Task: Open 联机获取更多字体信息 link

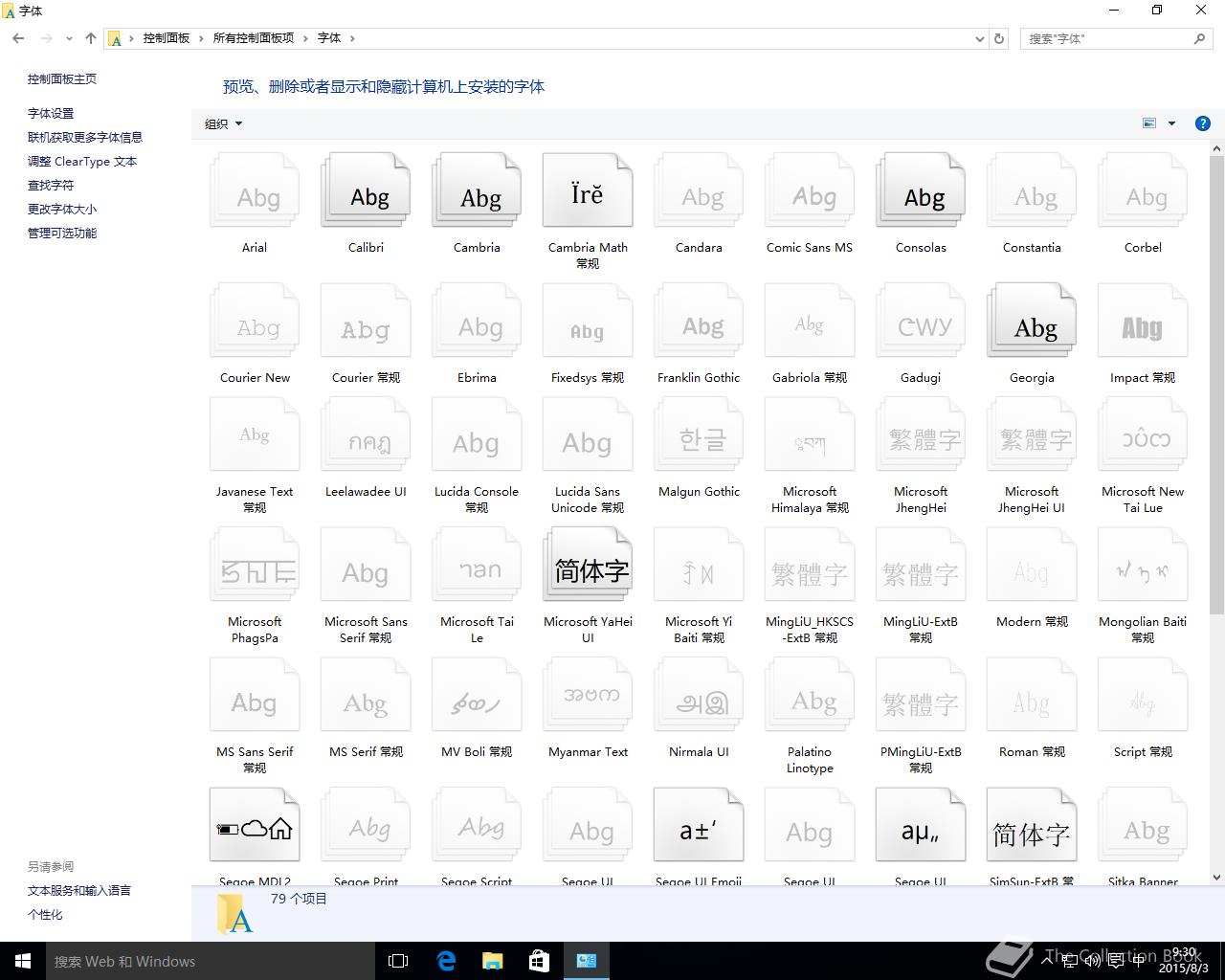Action: [x=85, y=137]
